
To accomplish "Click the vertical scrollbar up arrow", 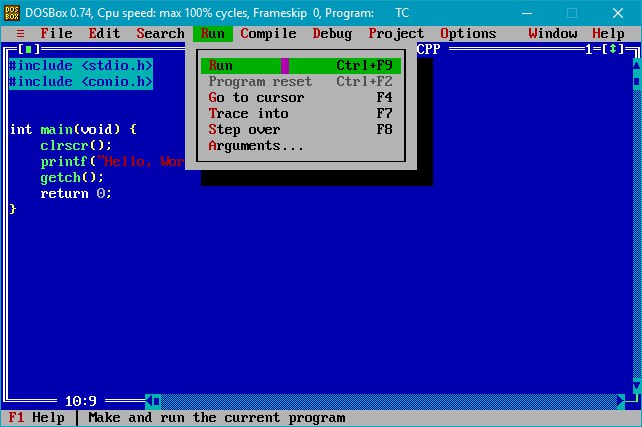I will [x=637, y=65].
